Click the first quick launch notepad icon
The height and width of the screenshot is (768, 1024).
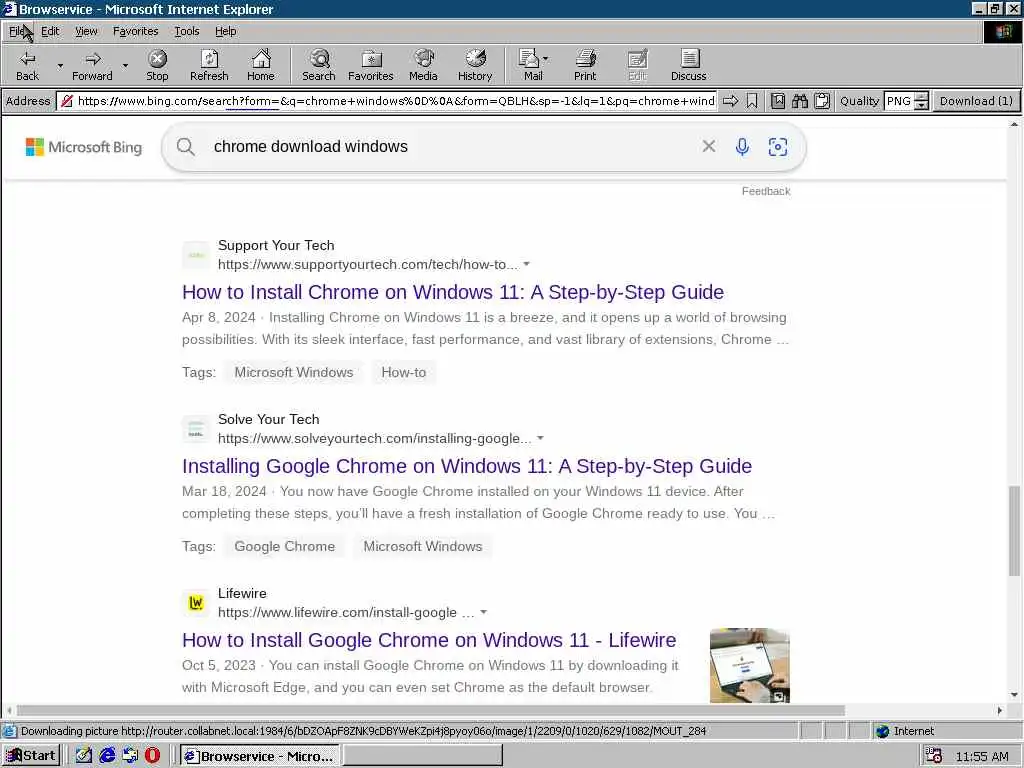pyautogui.click(x=84, y=756)
